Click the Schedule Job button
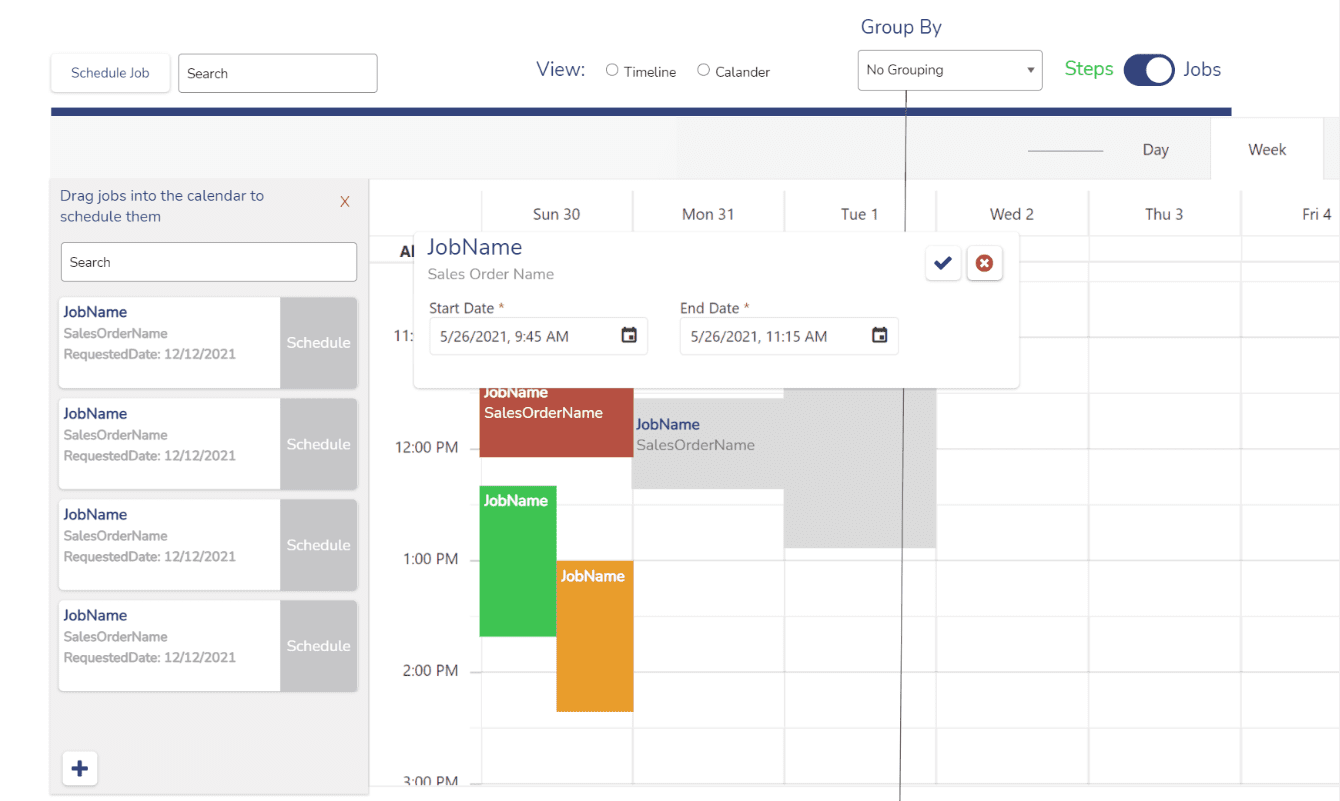The height and width of the screenshot is (801, 1340). click(110, 73)
